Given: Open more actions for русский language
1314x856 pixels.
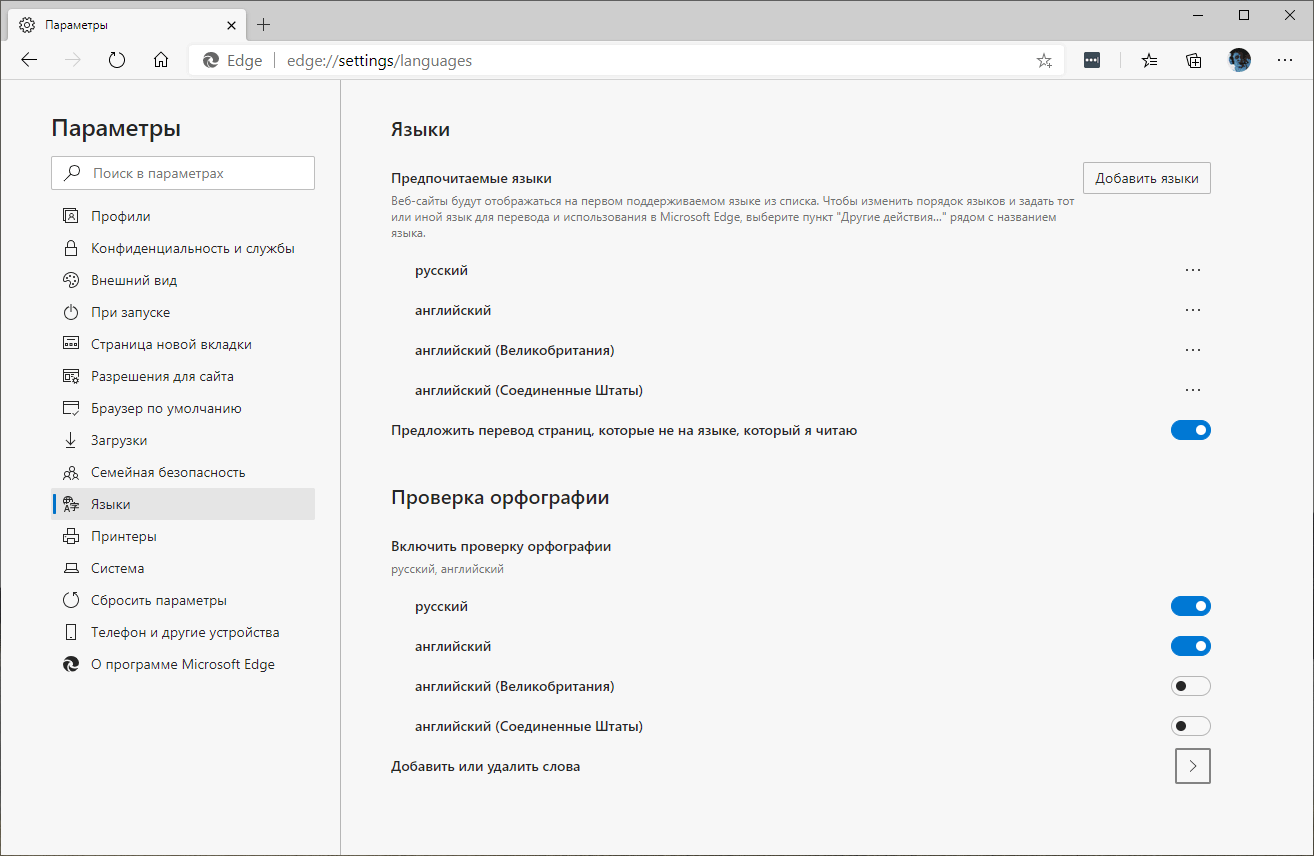Looking at the screenshot, I should coord(1192,270).
